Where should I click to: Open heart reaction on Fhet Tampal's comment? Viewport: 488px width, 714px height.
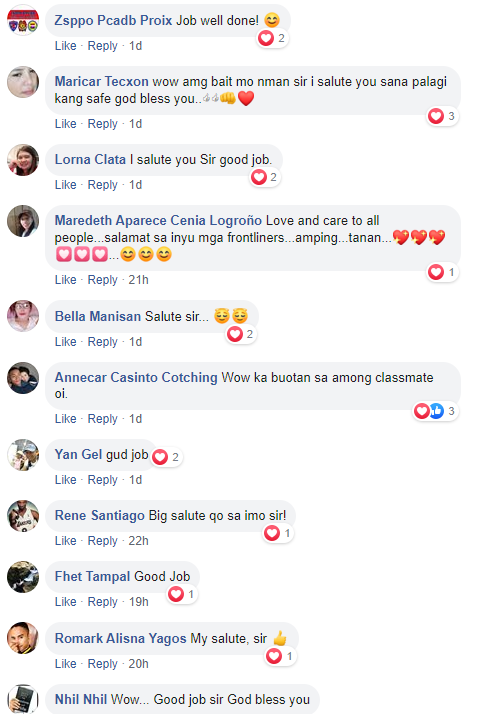182,594
